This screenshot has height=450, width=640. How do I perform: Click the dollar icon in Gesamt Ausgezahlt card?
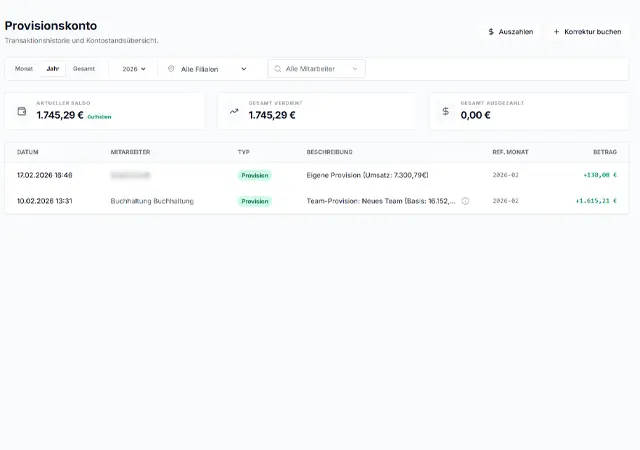(446, 111)
